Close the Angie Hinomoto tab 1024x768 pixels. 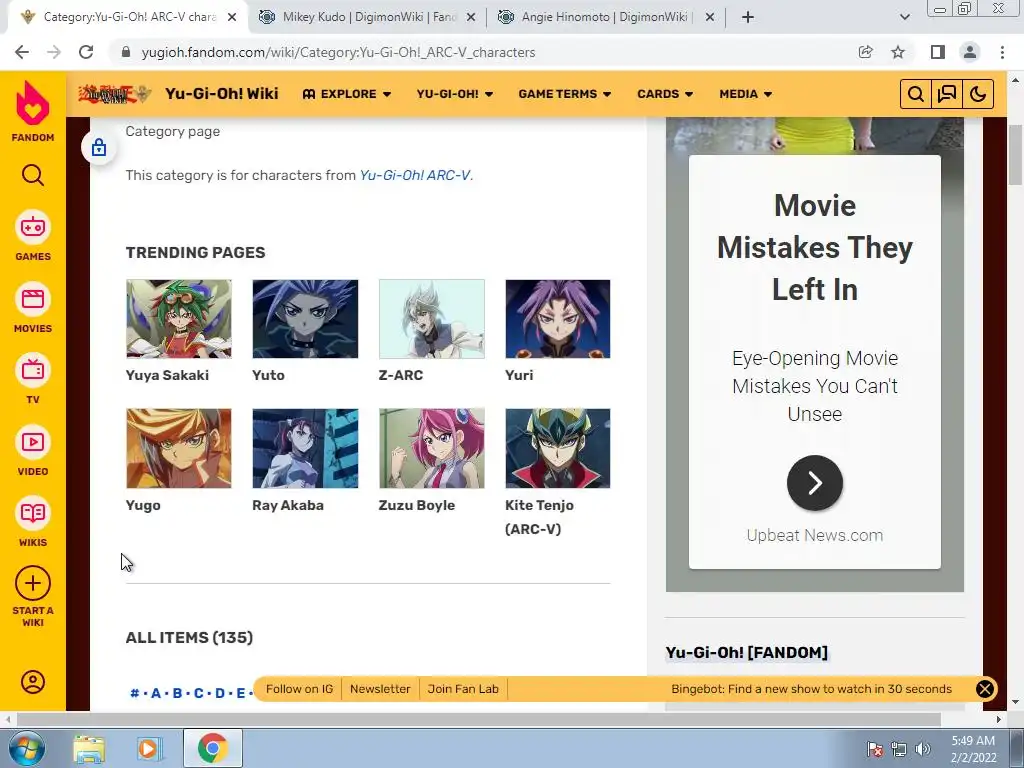tap(710, 18)
